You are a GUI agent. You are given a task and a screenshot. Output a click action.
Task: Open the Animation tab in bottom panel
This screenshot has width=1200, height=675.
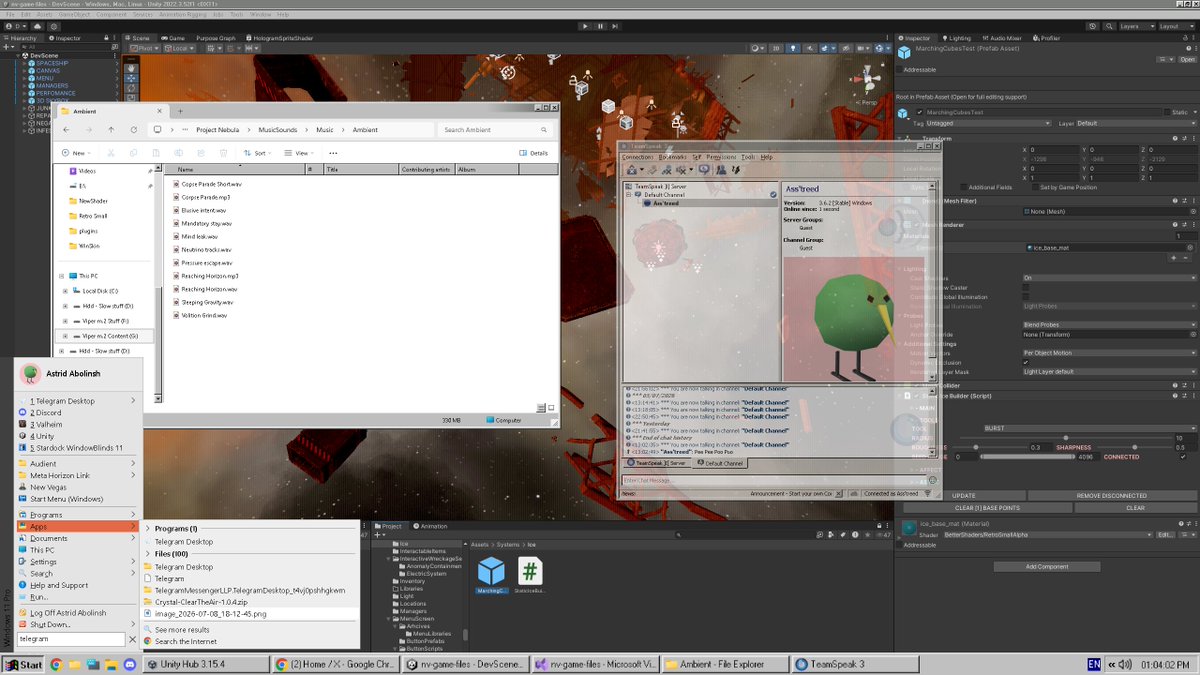pos(429,526)
